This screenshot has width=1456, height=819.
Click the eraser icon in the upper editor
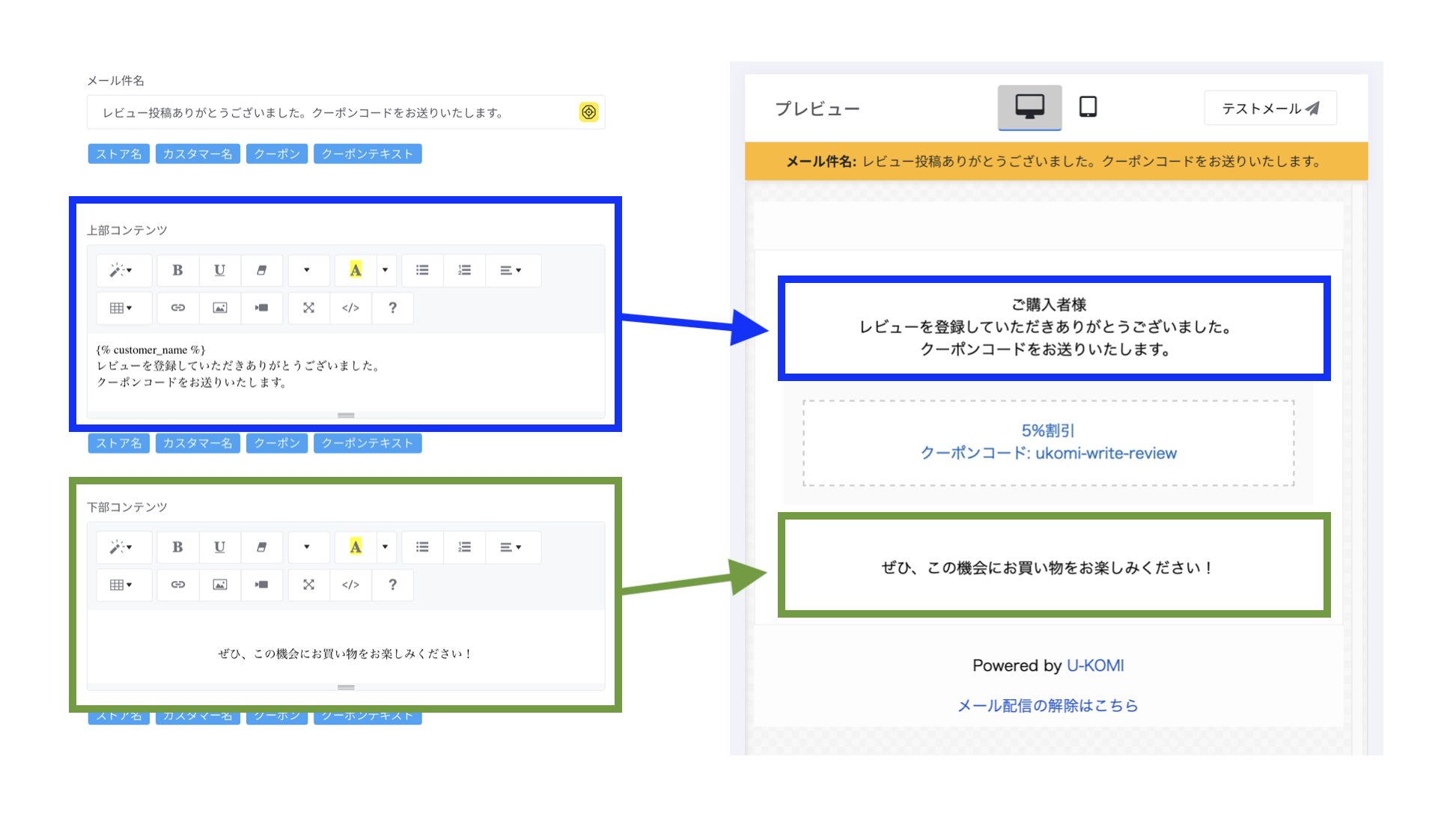261,270
